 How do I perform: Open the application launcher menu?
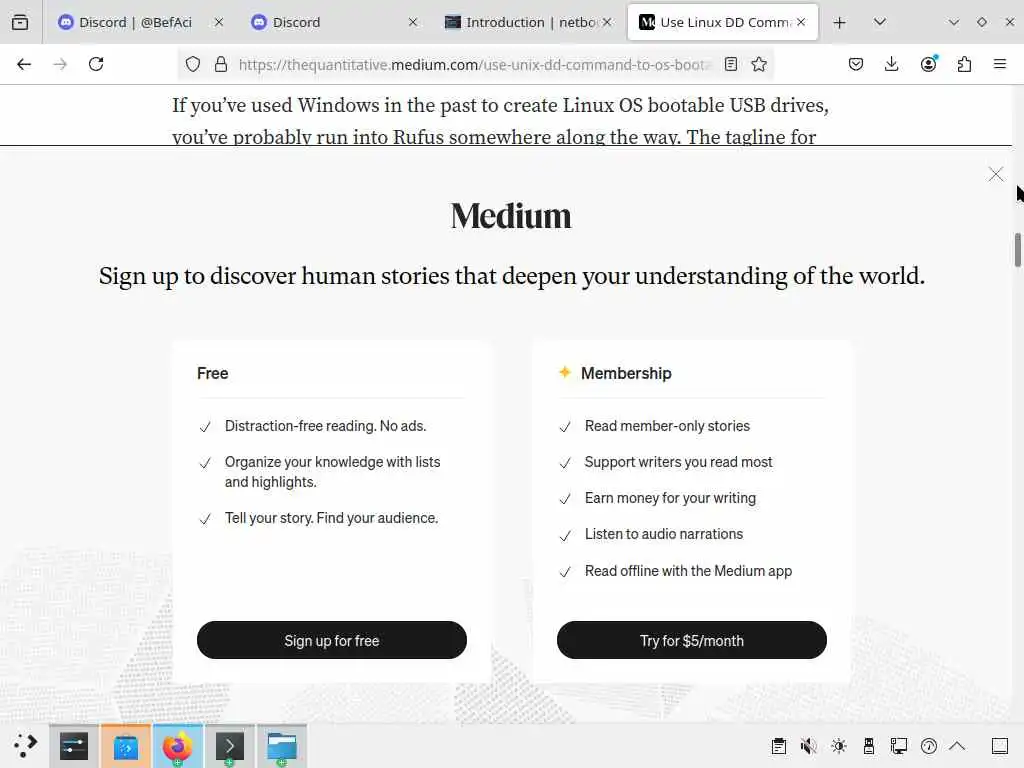coord(25,745)
